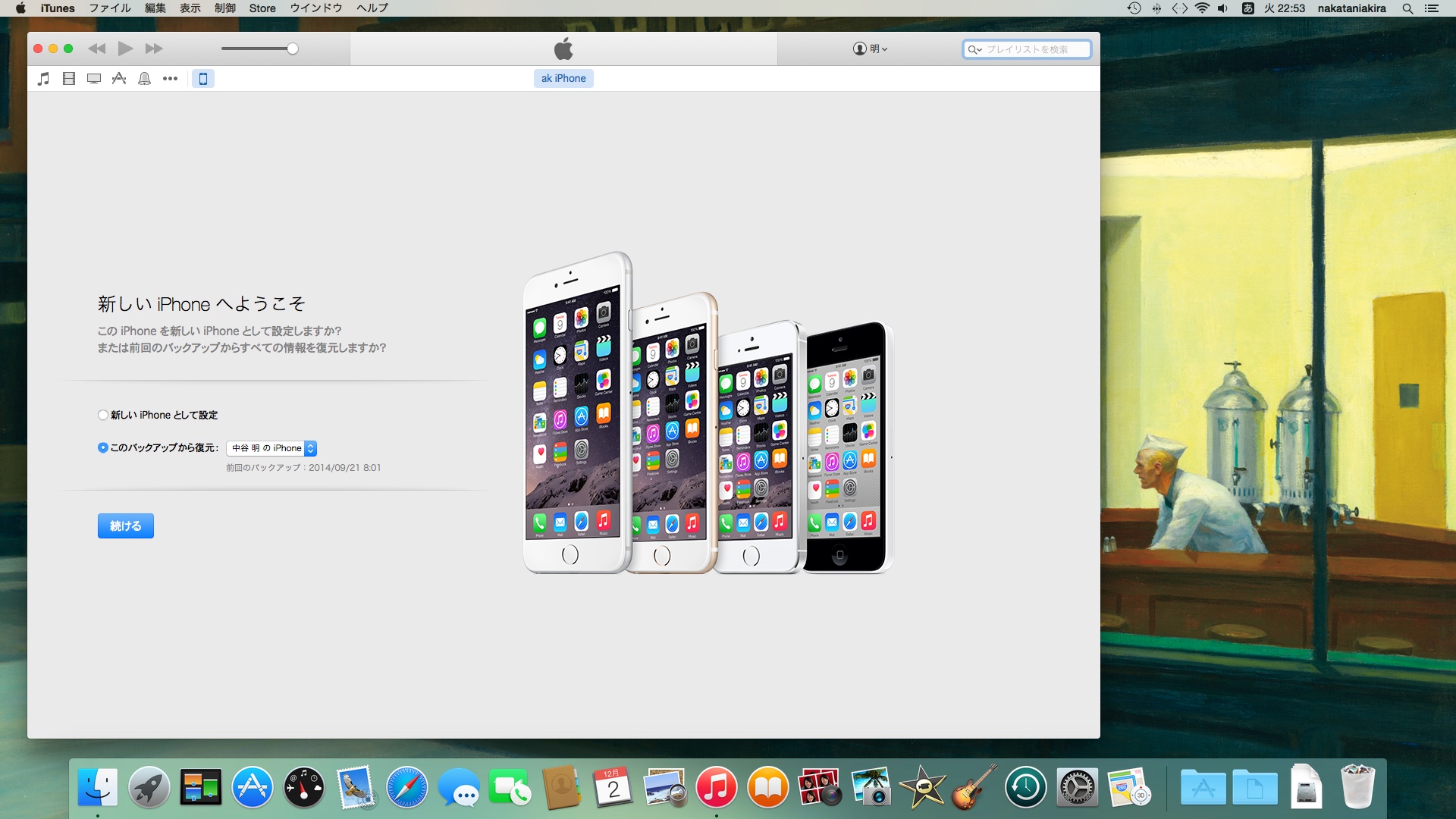Click the more libraries ellipsis icon
Image resolution: width=1456 pixels, height=819 pixels.
coord(170,78)
